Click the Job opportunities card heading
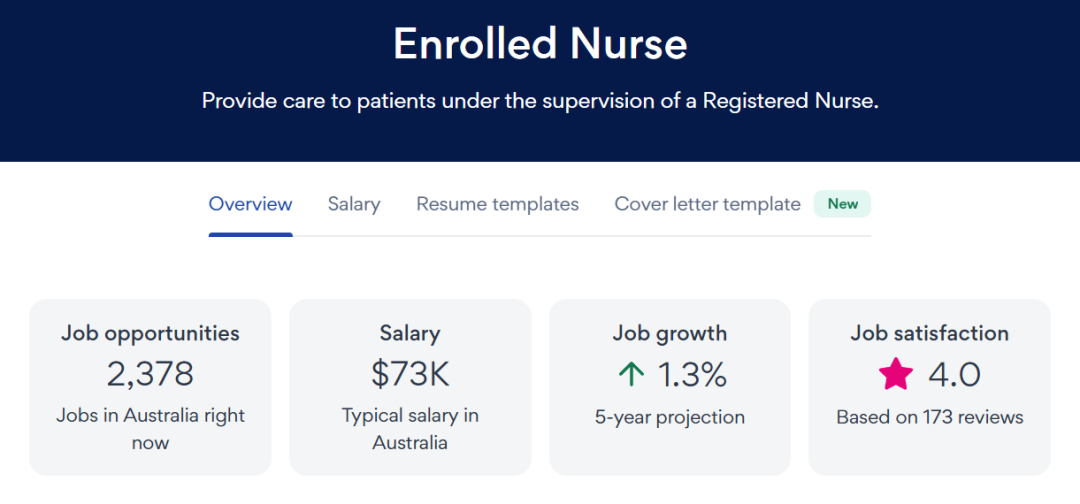Image resolution: width=1080 pixels, height=504 pixels. coord(150,333)
